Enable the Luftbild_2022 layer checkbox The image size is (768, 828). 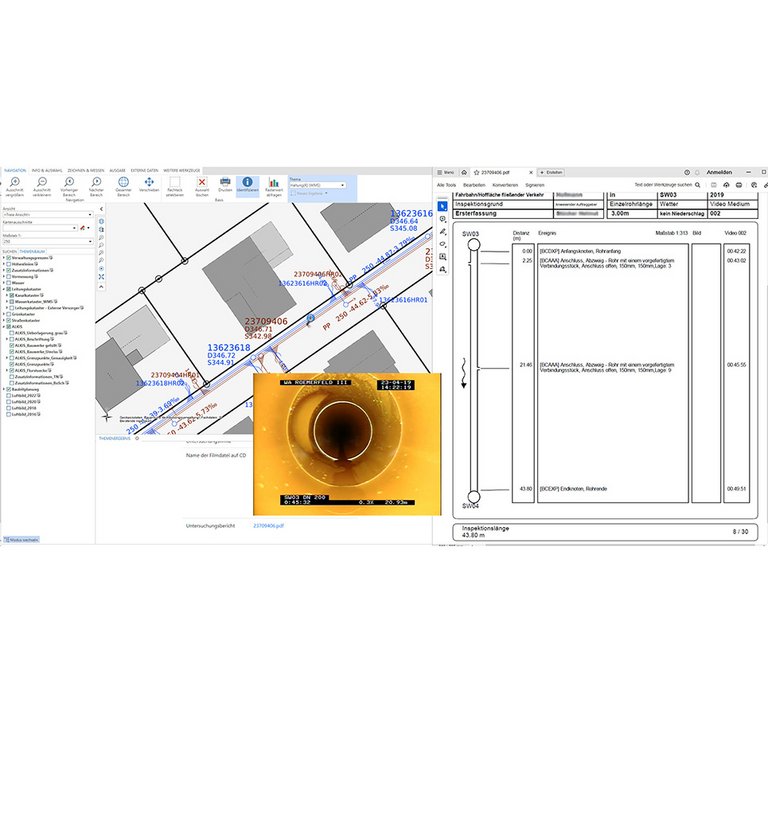coord(8,396)
